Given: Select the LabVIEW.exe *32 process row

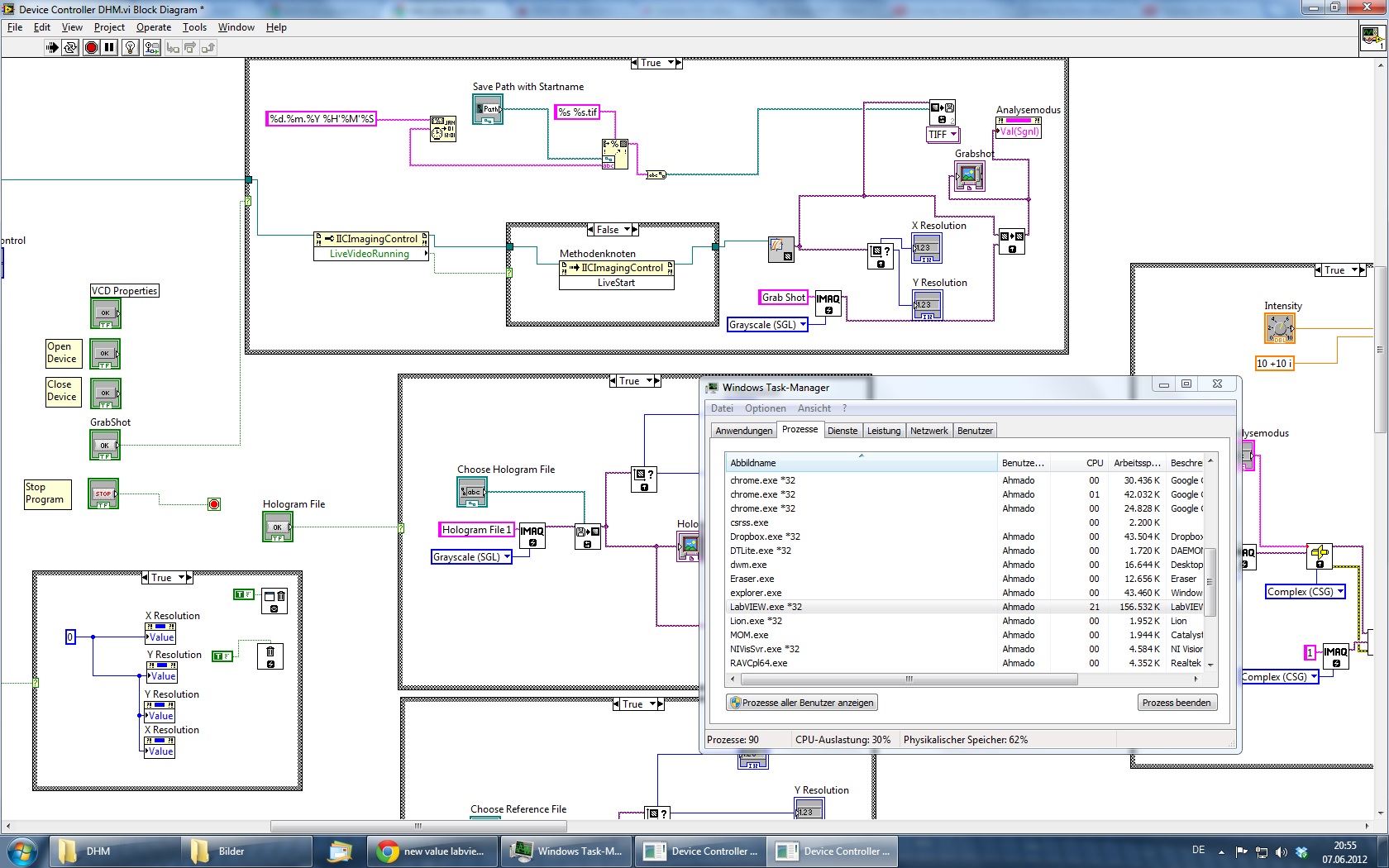Looking at the screenshot, I should (x=860, y=607).
